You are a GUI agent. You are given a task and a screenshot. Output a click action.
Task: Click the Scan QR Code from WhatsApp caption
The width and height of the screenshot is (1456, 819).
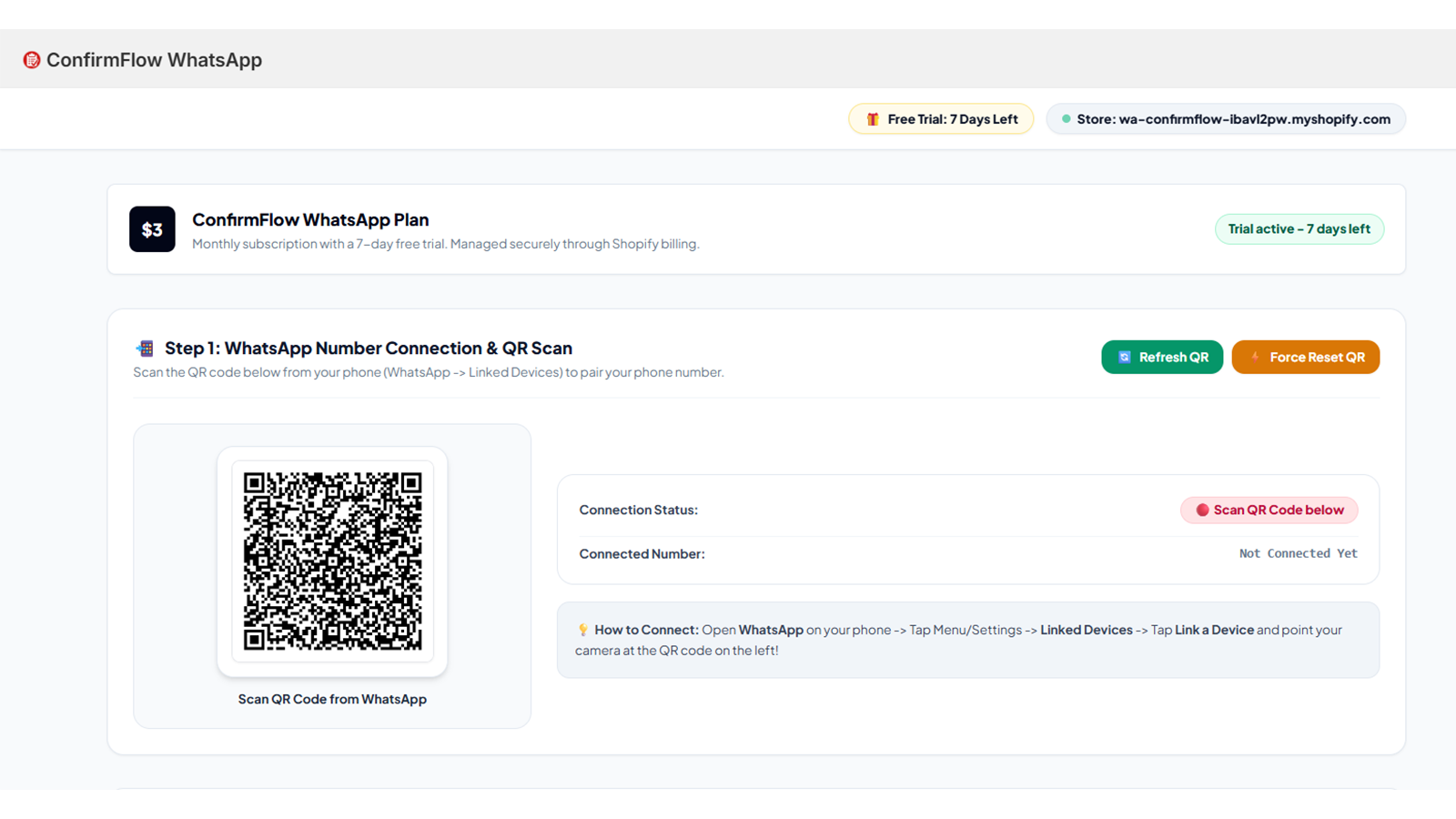(332, 699)
